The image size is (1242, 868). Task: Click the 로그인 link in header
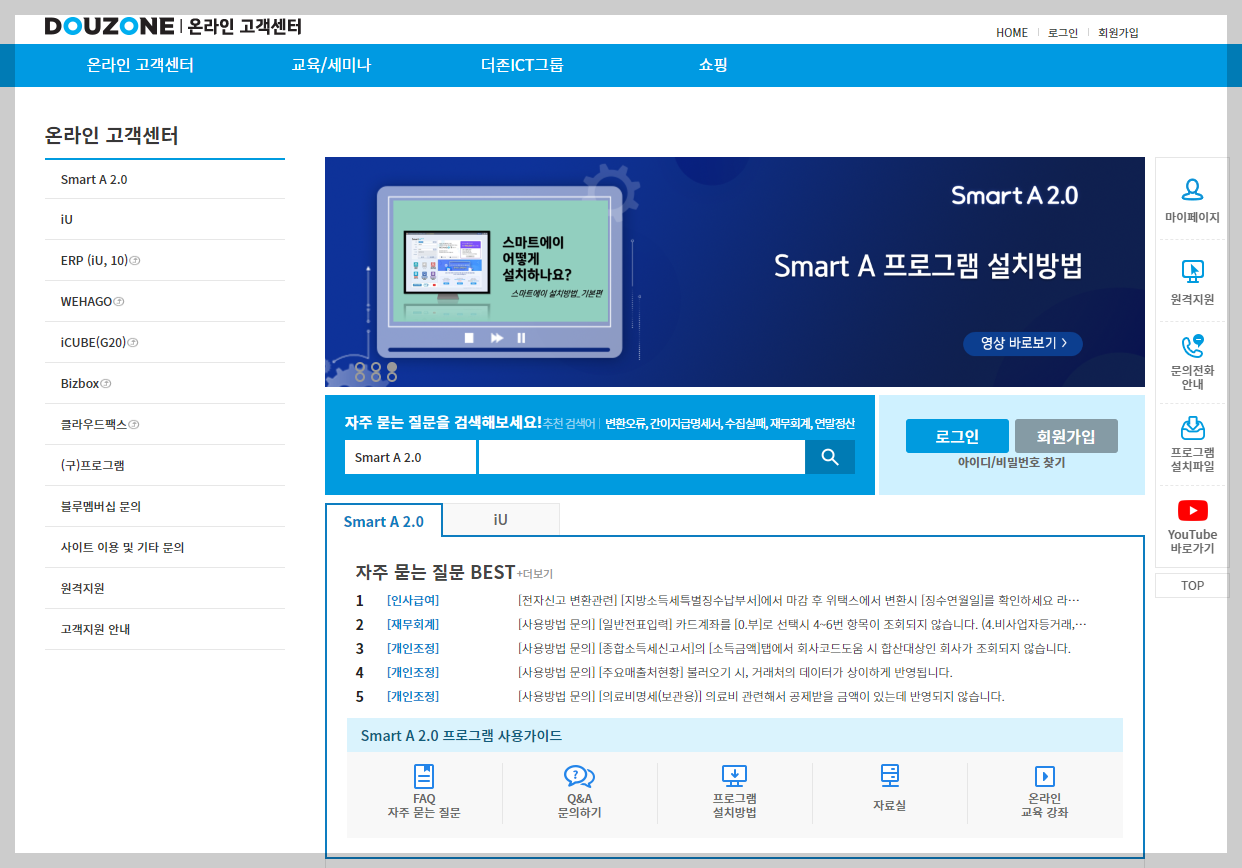pyautogui.click(x=1063, y=33)
